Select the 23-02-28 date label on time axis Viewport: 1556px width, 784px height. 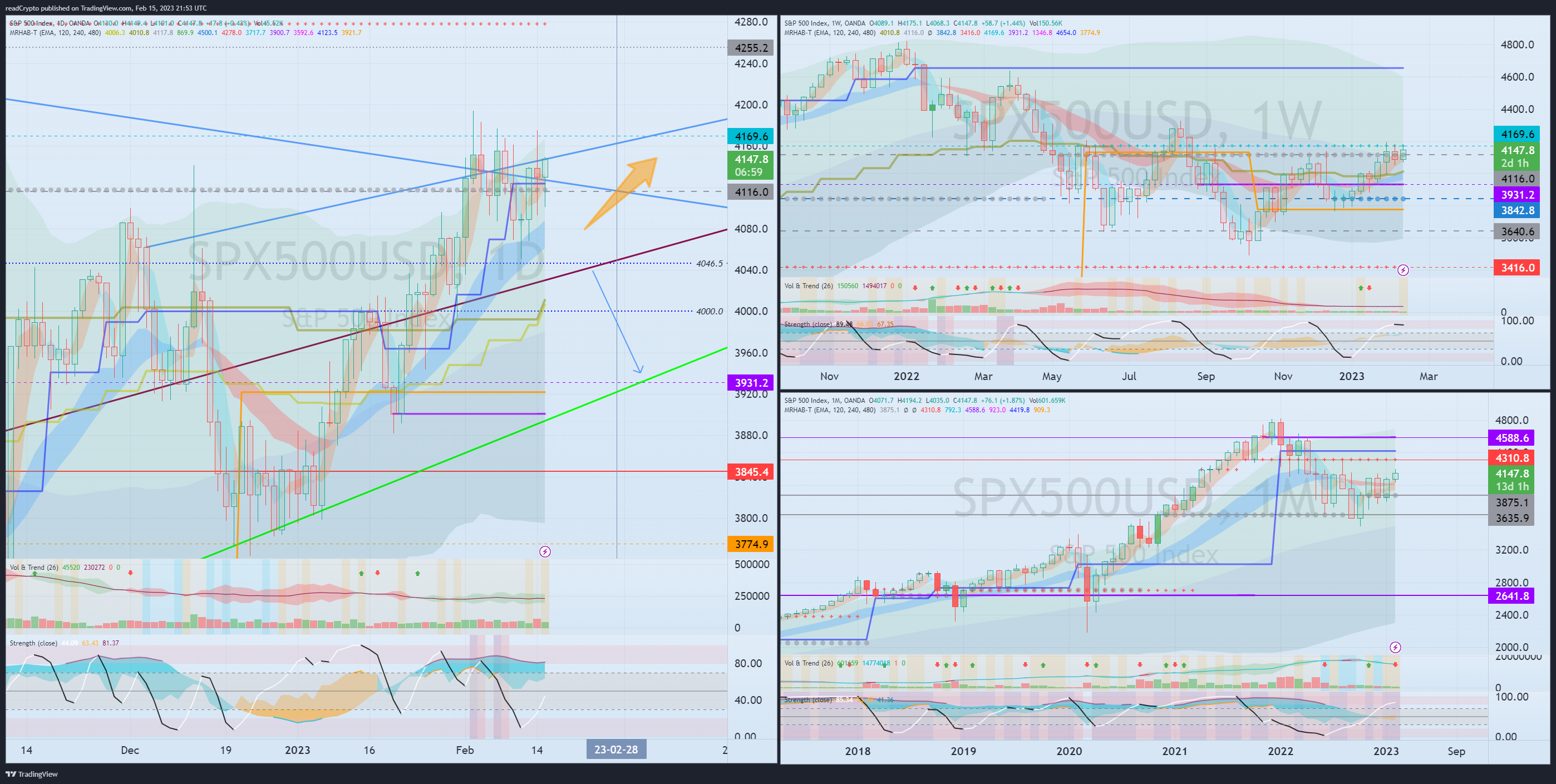point(616,750)
